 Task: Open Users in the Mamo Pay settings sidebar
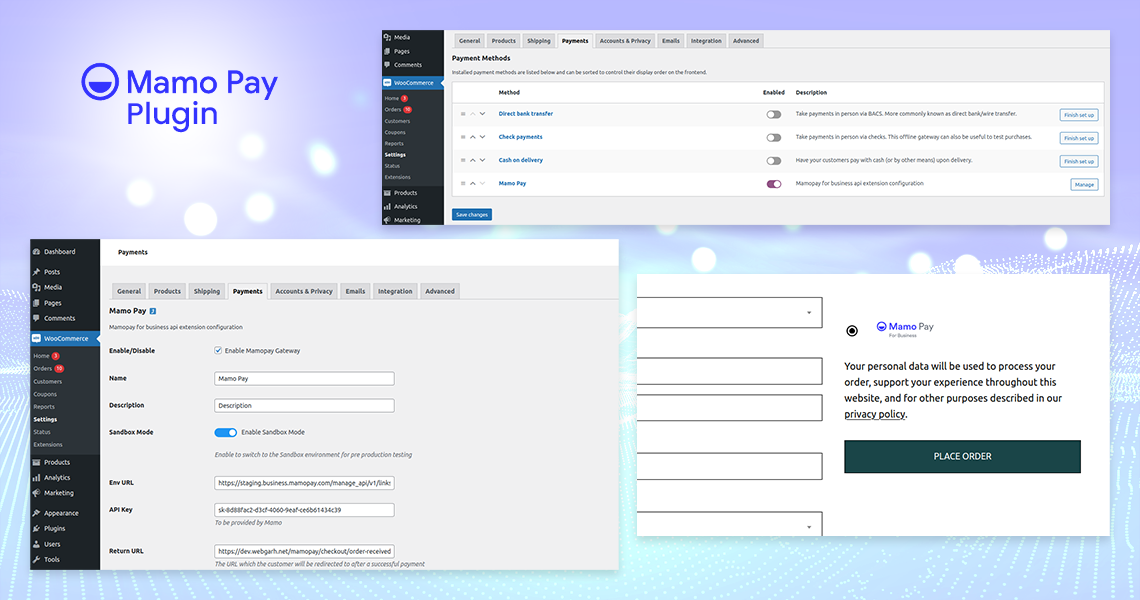tap(52, 544)
